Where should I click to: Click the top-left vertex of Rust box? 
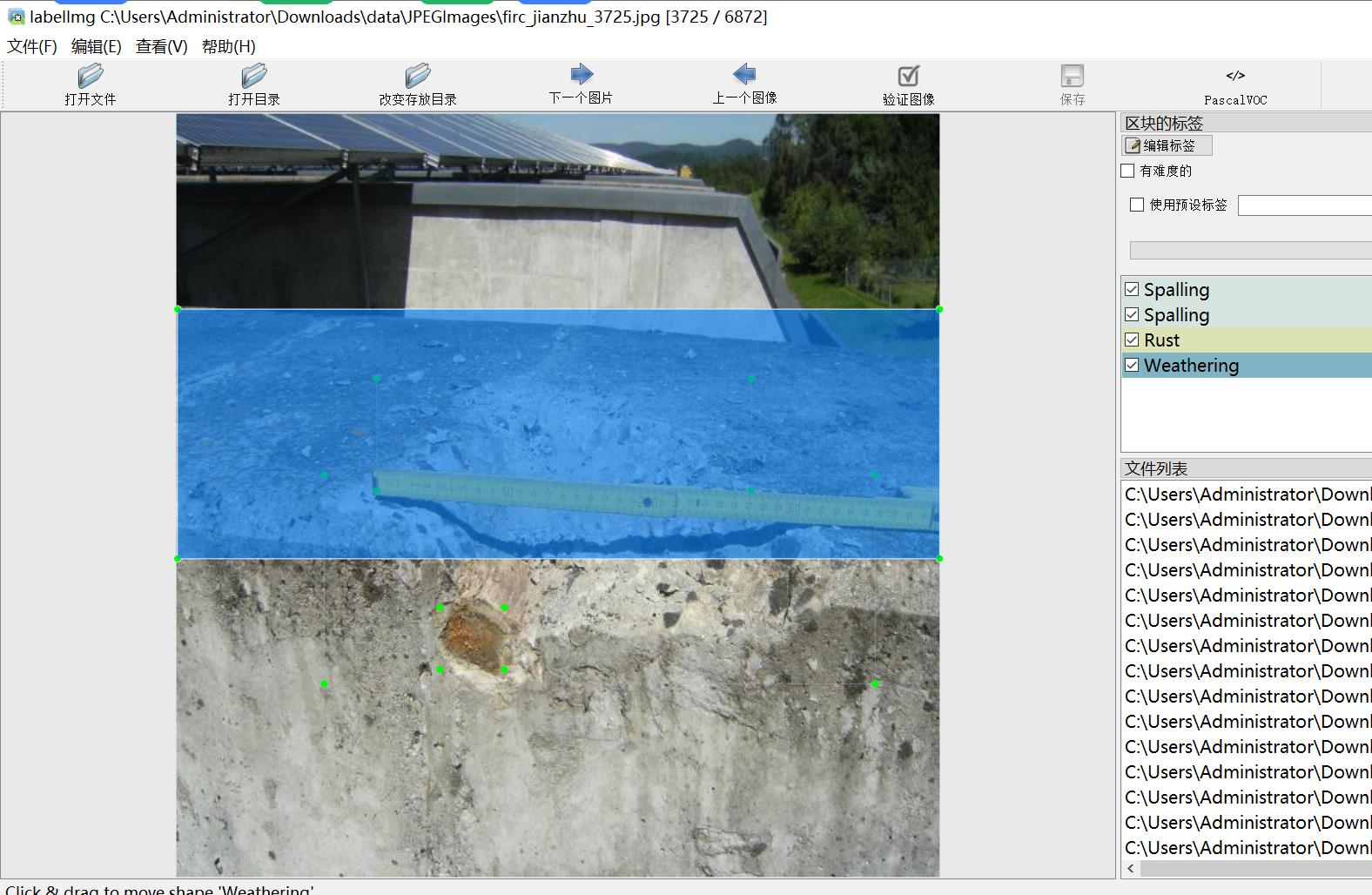[x=440, y=608]
